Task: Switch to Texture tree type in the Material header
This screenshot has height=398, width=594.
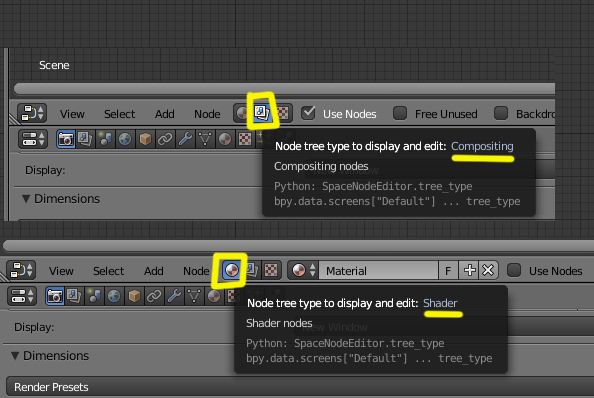Action: (271, 270)
